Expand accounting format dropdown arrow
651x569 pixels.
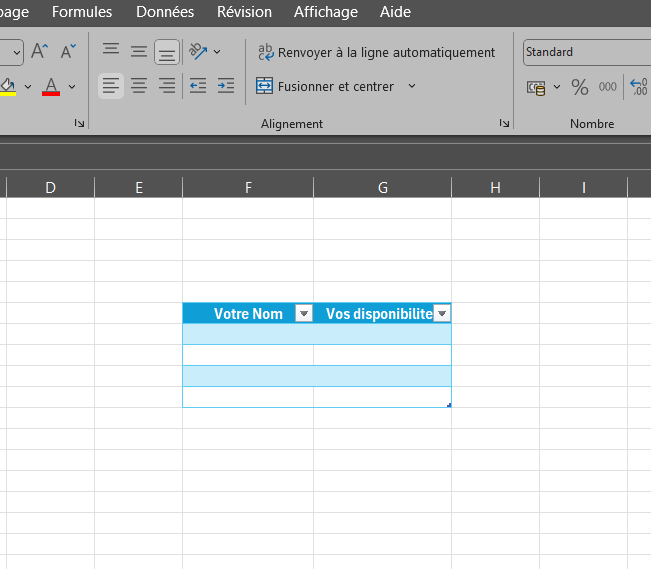[557, 87]
